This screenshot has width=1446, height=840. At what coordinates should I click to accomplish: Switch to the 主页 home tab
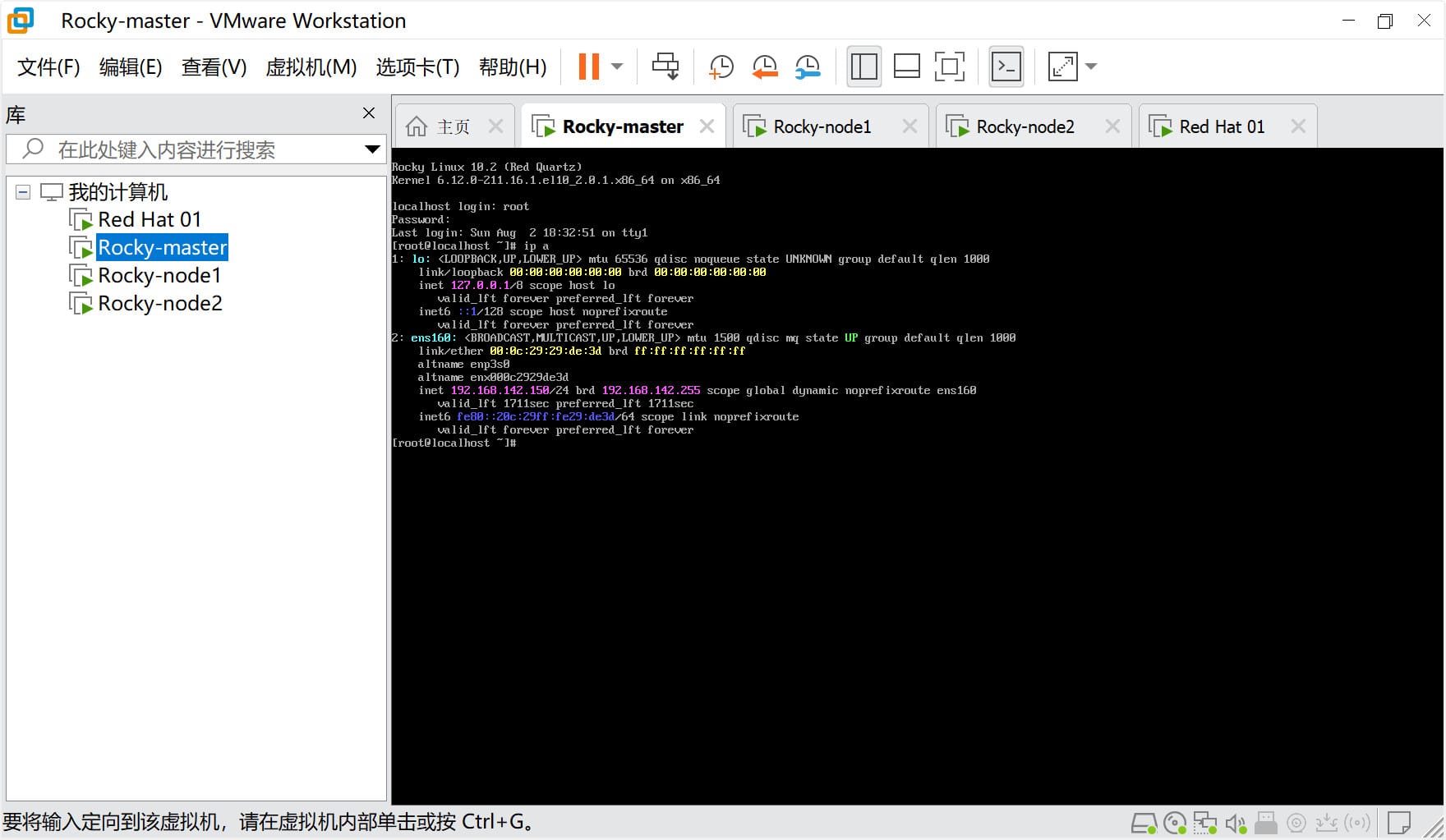coord(454,126)
